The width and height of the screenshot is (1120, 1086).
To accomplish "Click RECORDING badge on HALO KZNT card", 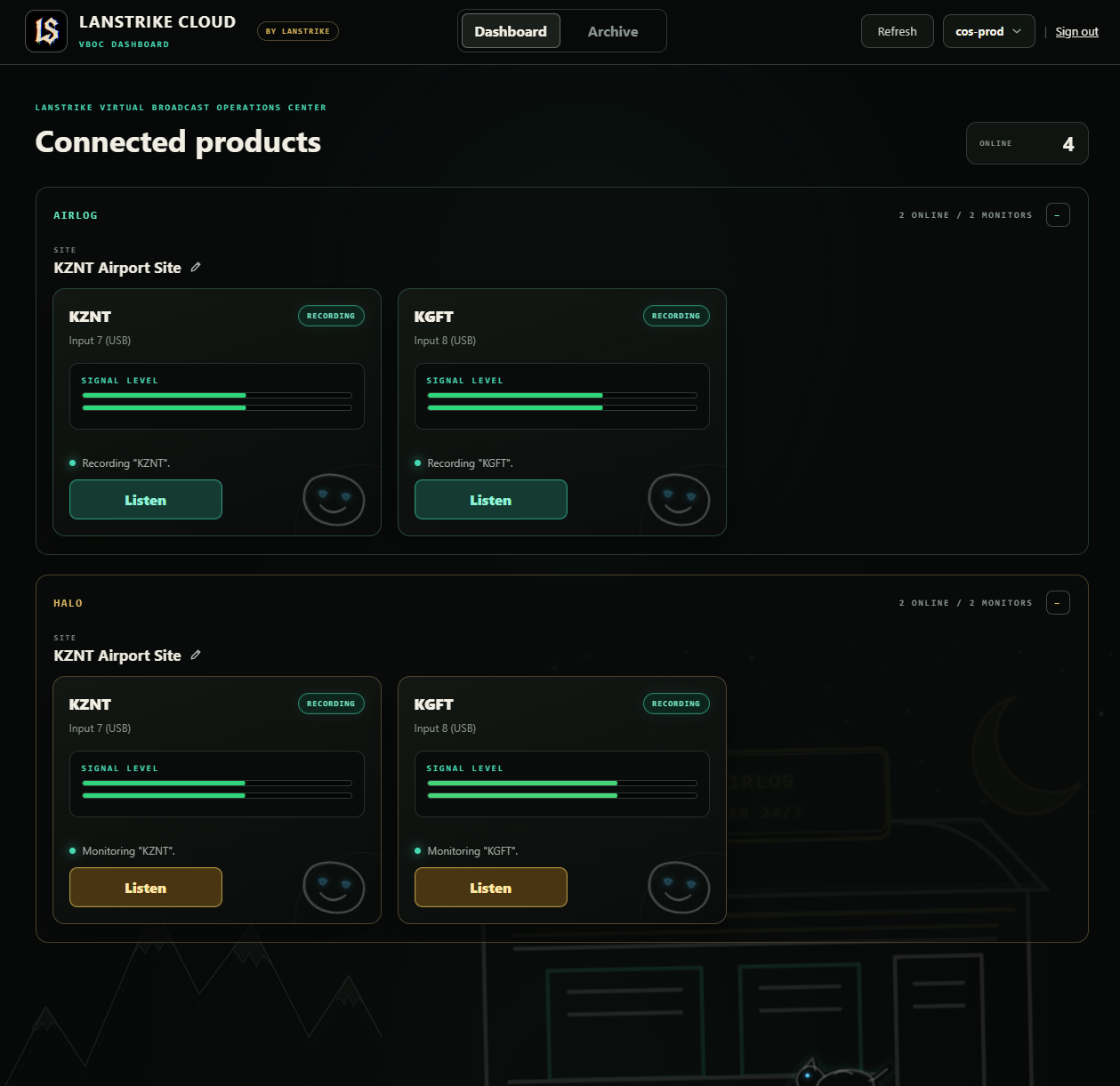I will 331,704.
